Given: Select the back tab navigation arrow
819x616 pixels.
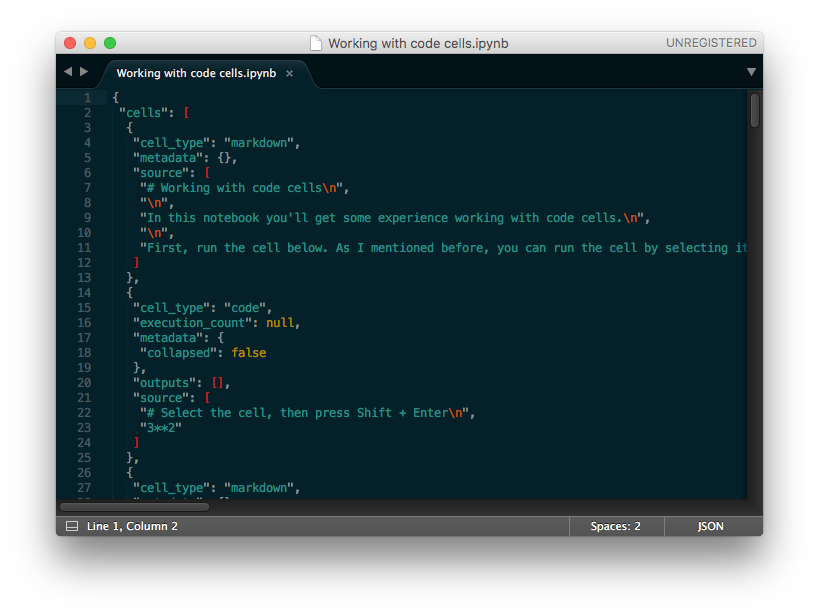Looking at the screenshot, I should coord(67,72).
